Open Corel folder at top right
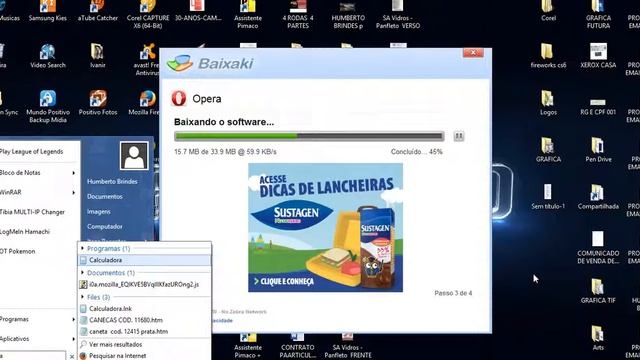Image resolution: width=640 pixels, height=360 pixels. pos(548,11)
